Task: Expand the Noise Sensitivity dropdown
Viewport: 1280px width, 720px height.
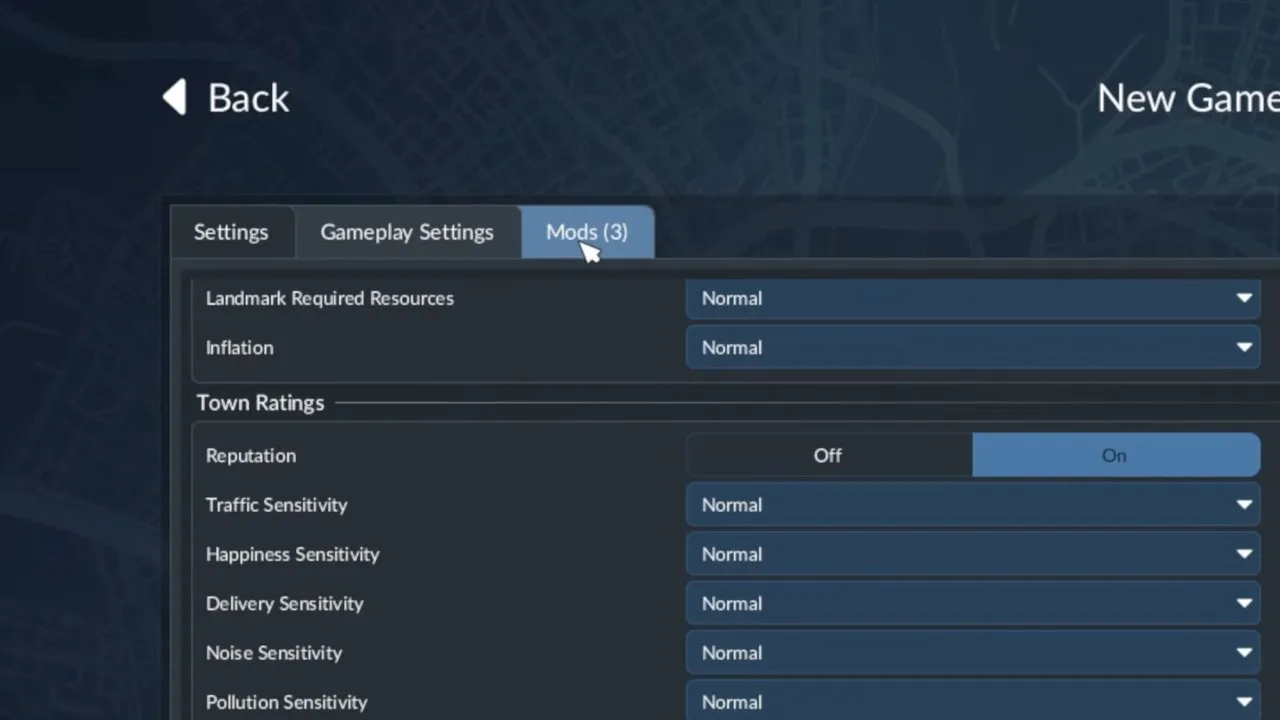Action: pos(973,652)
